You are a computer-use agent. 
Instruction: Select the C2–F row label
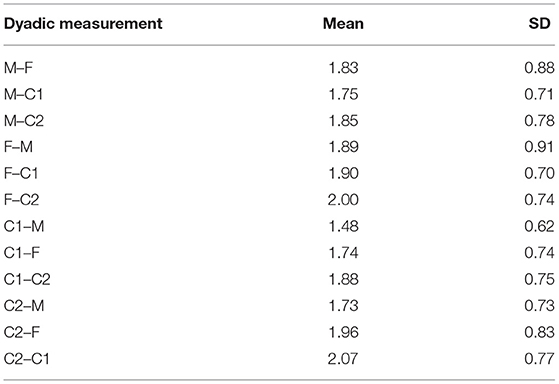click(x=21, y=332)
